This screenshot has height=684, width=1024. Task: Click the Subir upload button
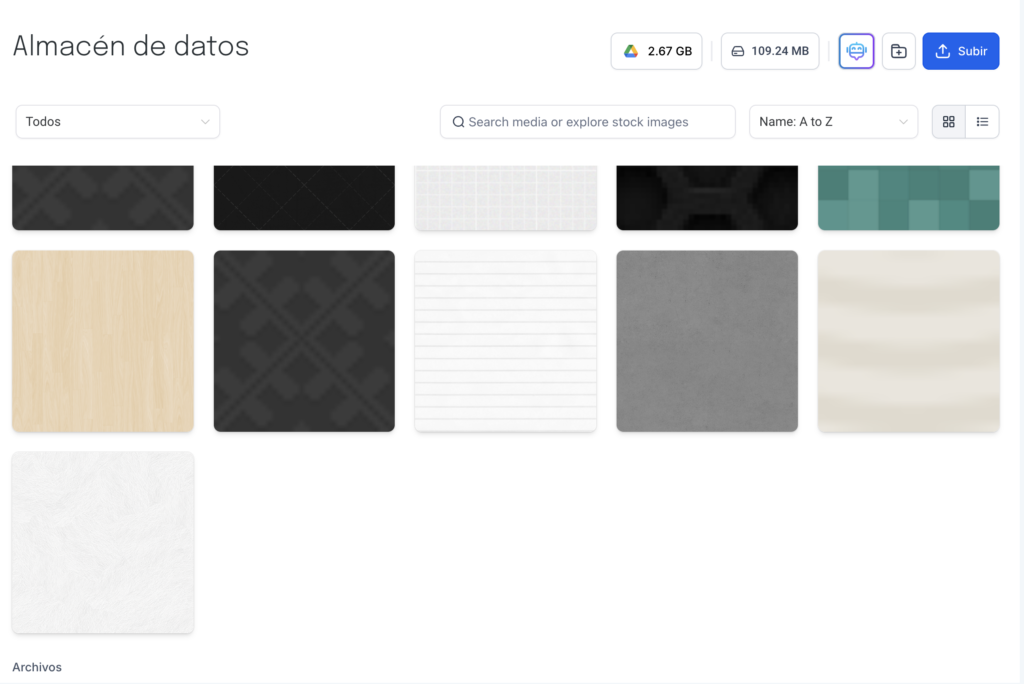tap(961, 51)
